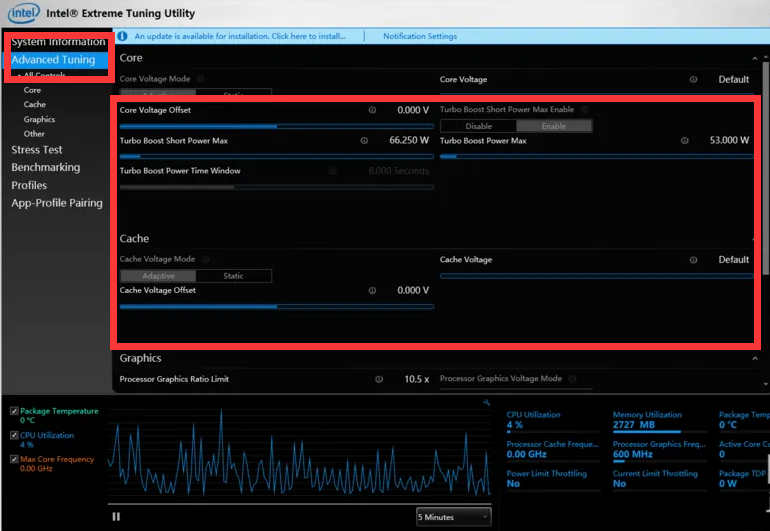This screenshot has height=531, width=770.
Task: Click the 53.000 W value
Action: pyautogui.click(x=729, y=140)
